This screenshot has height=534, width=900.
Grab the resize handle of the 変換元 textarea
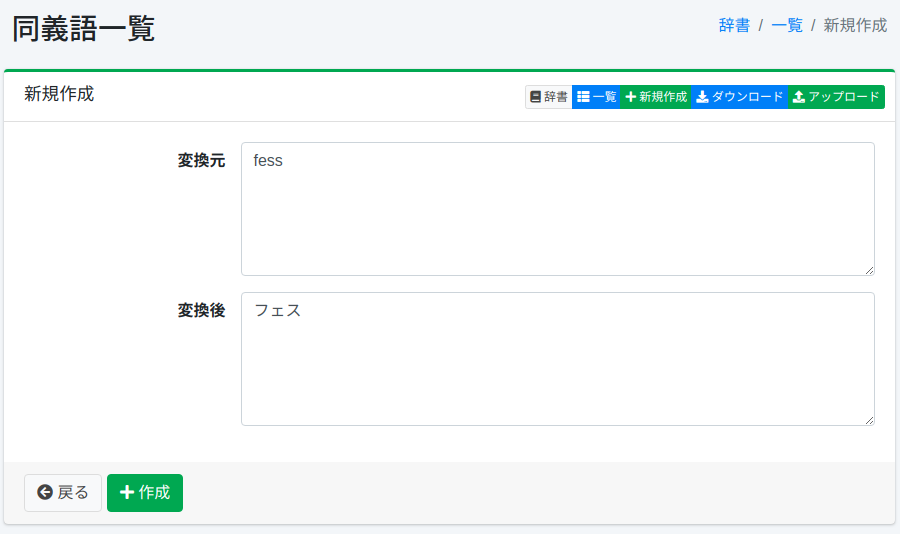click(869, 270)
